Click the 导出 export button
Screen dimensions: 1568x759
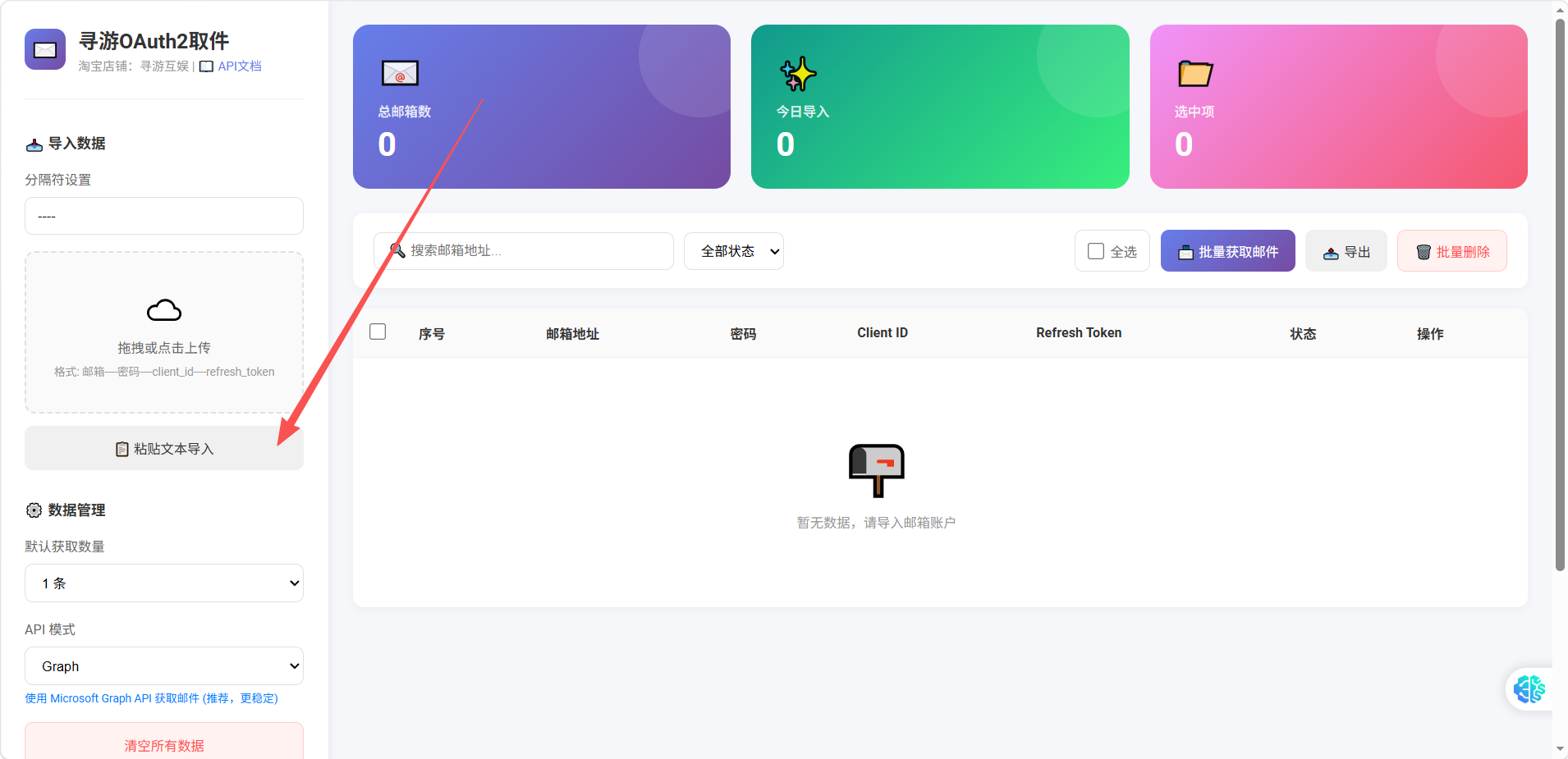(x=1346, y=251)
